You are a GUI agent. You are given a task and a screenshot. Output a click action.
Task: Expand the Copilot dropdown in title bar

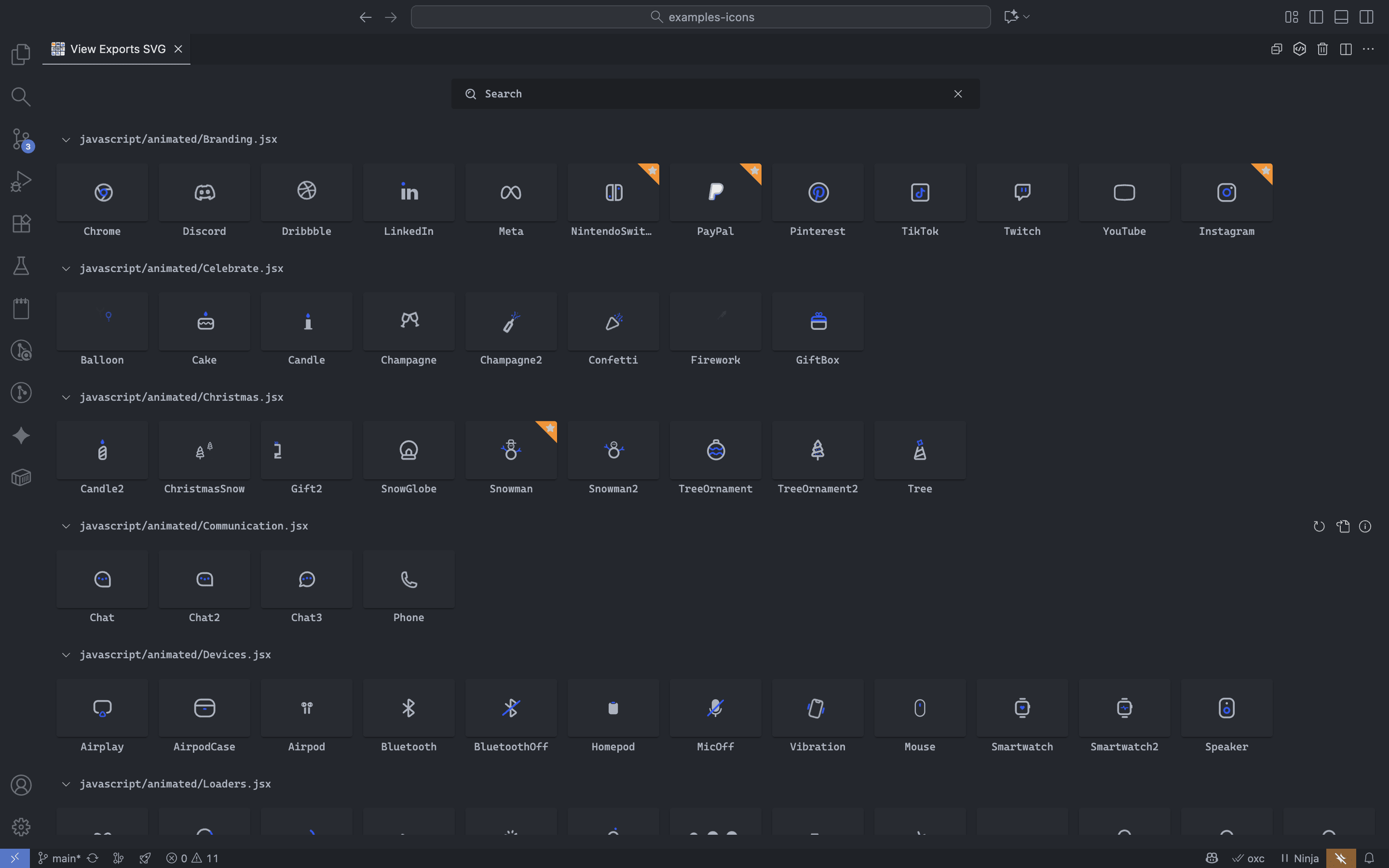click(x=1027, y=17)
